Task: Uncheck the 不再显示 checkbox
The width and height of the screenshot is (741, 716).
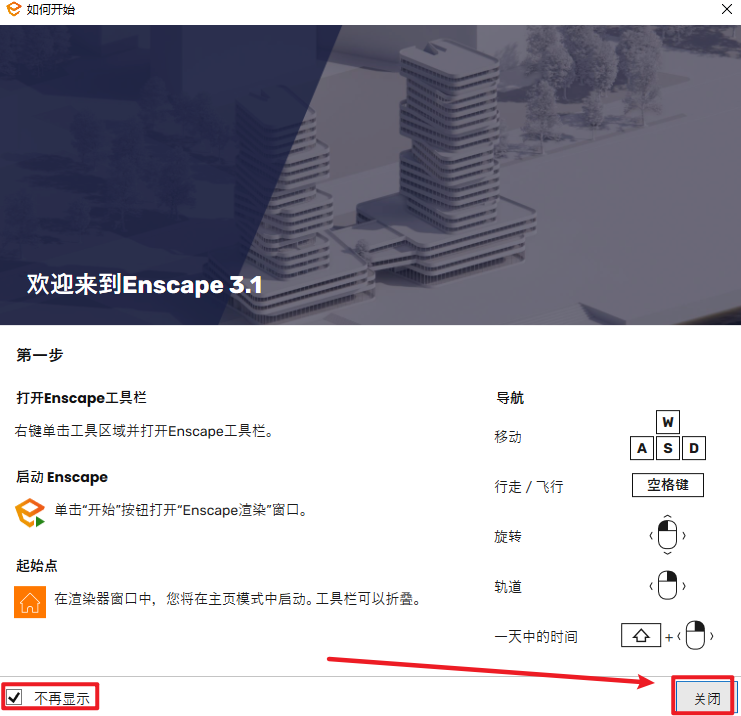Action: [14, 697]
